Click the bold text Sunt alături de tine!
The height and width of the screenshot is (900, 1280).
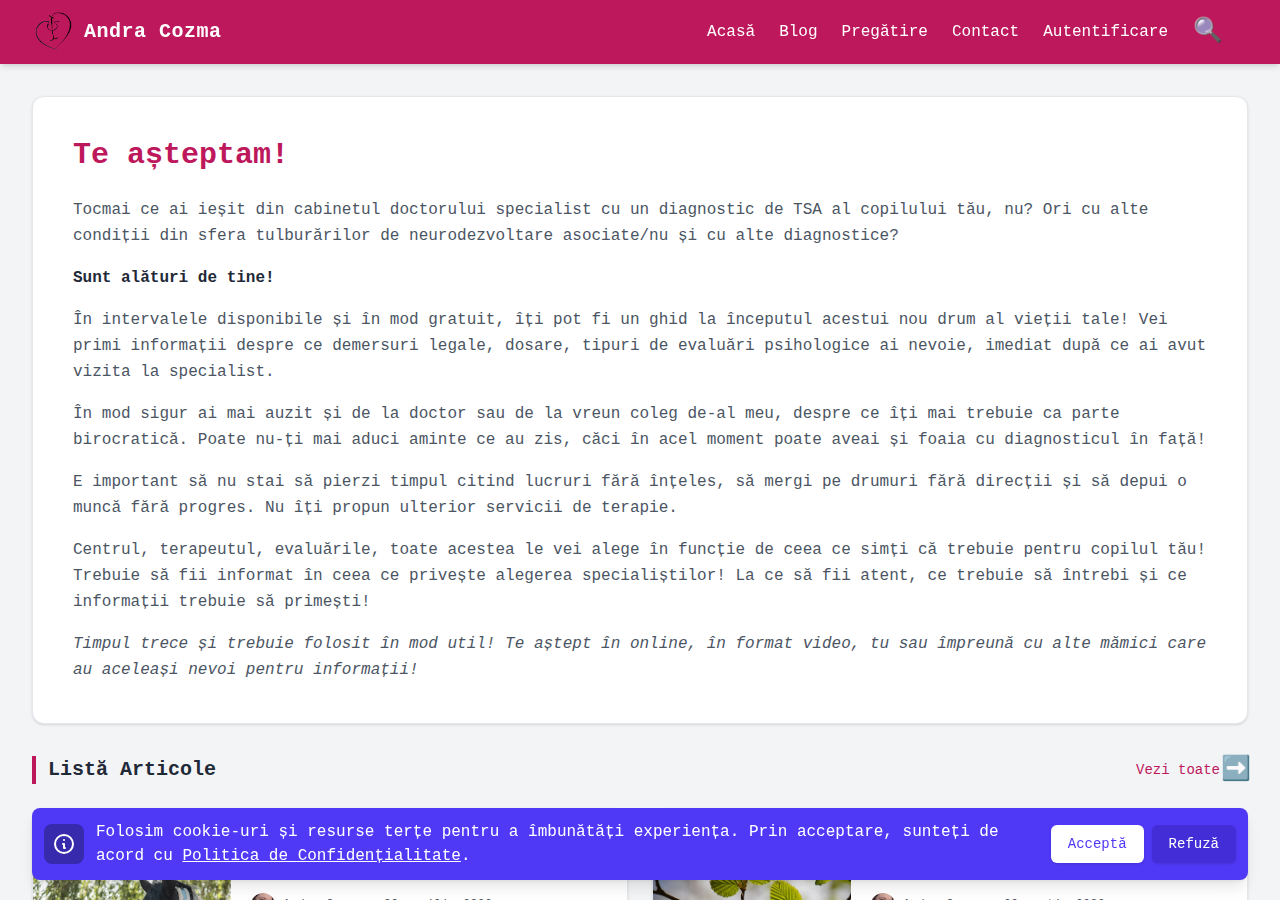click(x=173, y=277)
